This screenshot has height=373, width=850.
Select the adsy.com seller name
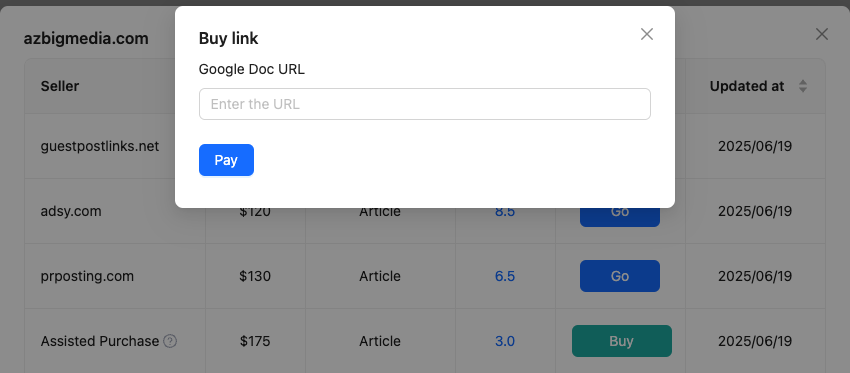click(x=71, y=211)
